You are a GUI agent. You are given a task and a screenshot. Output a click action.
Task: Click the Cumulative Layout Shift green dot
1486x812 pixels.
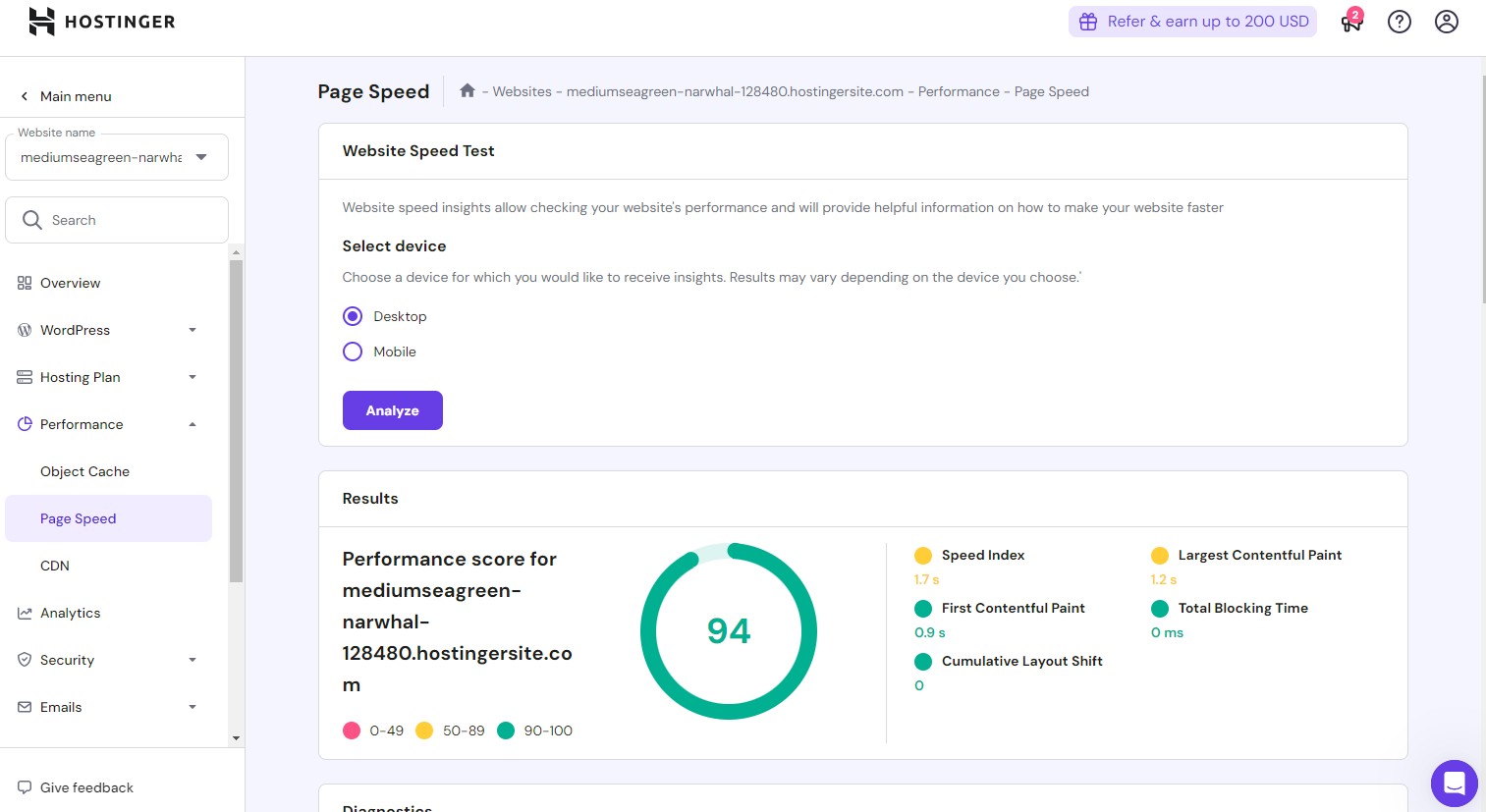click(923, 662)
